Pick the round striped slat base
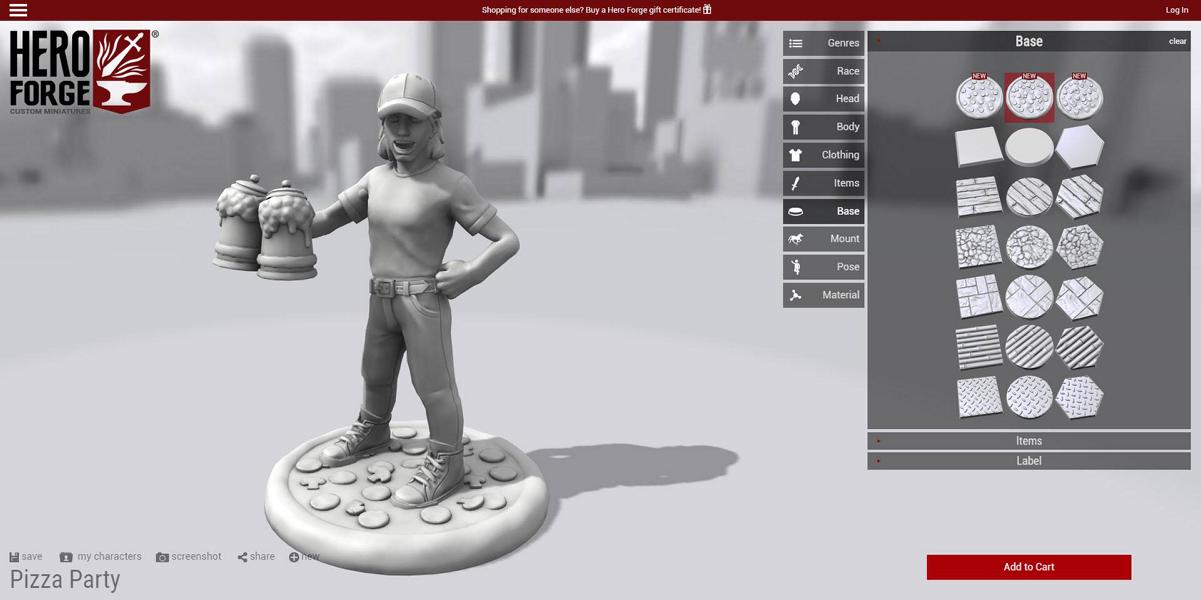The image size is (1201, 600). 1029,347
